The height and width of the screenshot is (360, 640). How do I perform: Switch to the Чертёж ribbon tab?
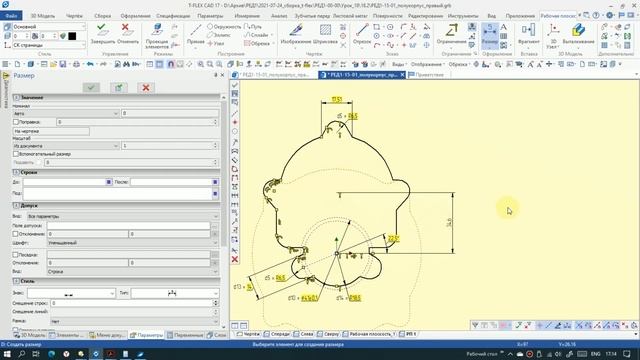[x=74, y=16]
